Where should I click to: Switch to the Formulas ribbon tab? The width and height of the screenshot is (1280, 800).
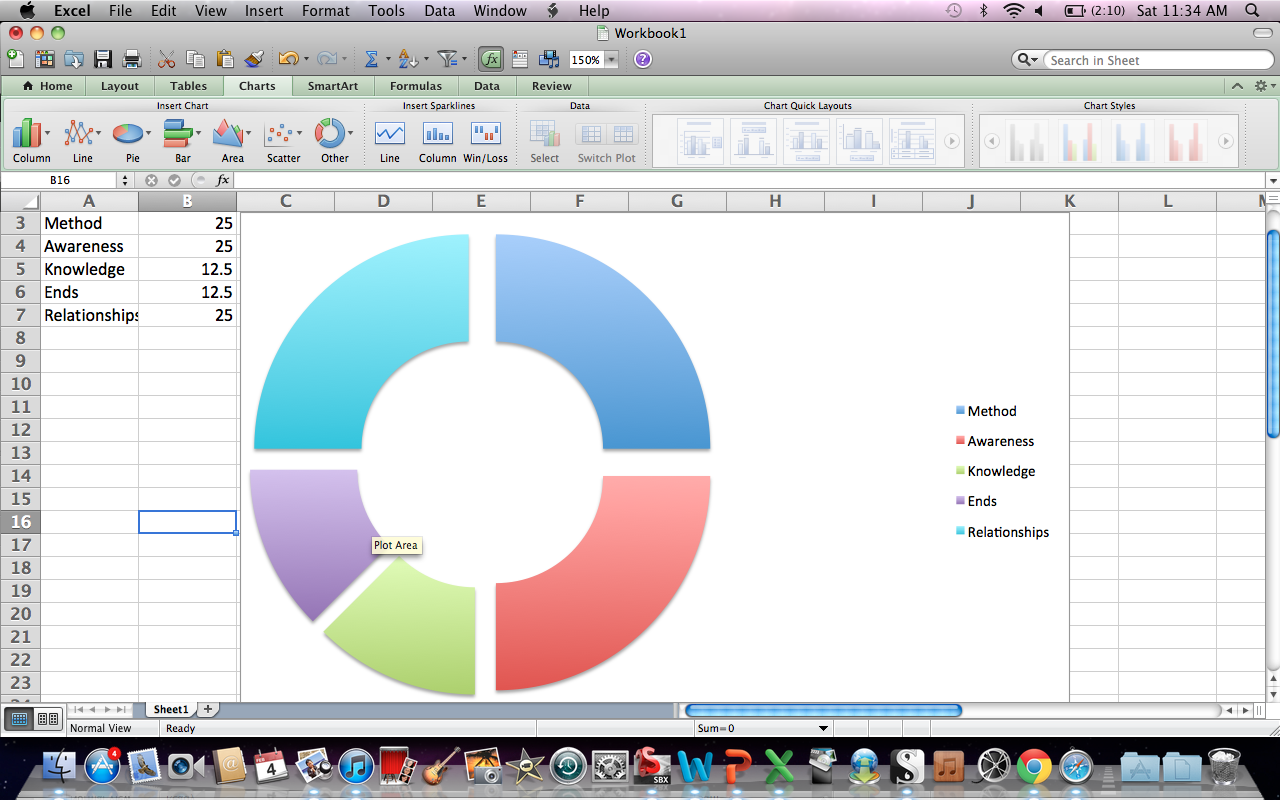click(416, 86)
